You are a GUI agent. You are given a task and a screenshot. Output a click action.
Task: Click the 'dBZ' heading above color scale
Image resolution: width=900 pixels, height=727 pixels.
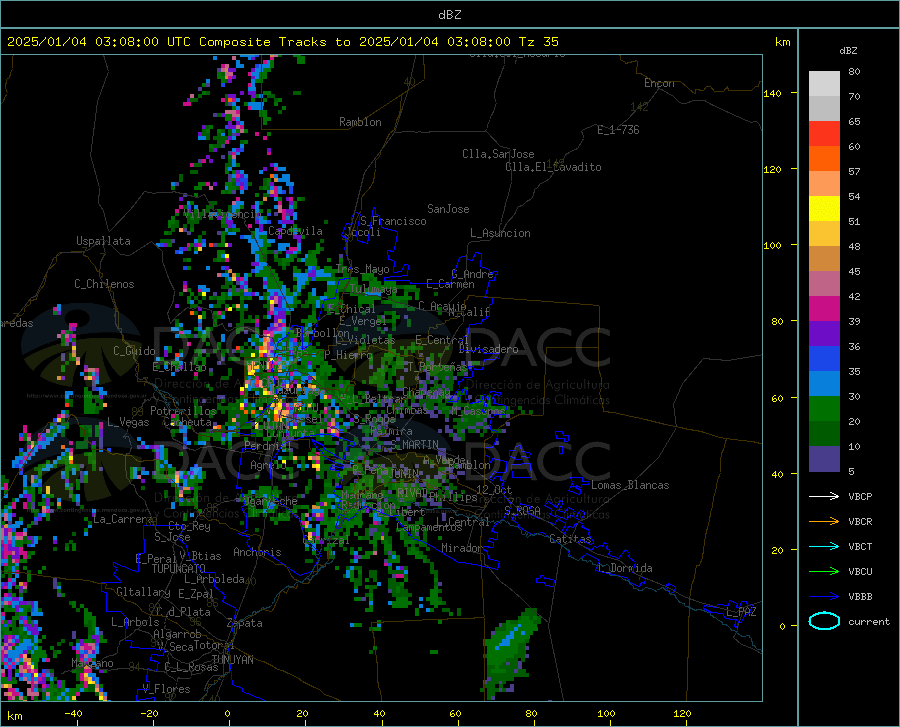(848, 50)
